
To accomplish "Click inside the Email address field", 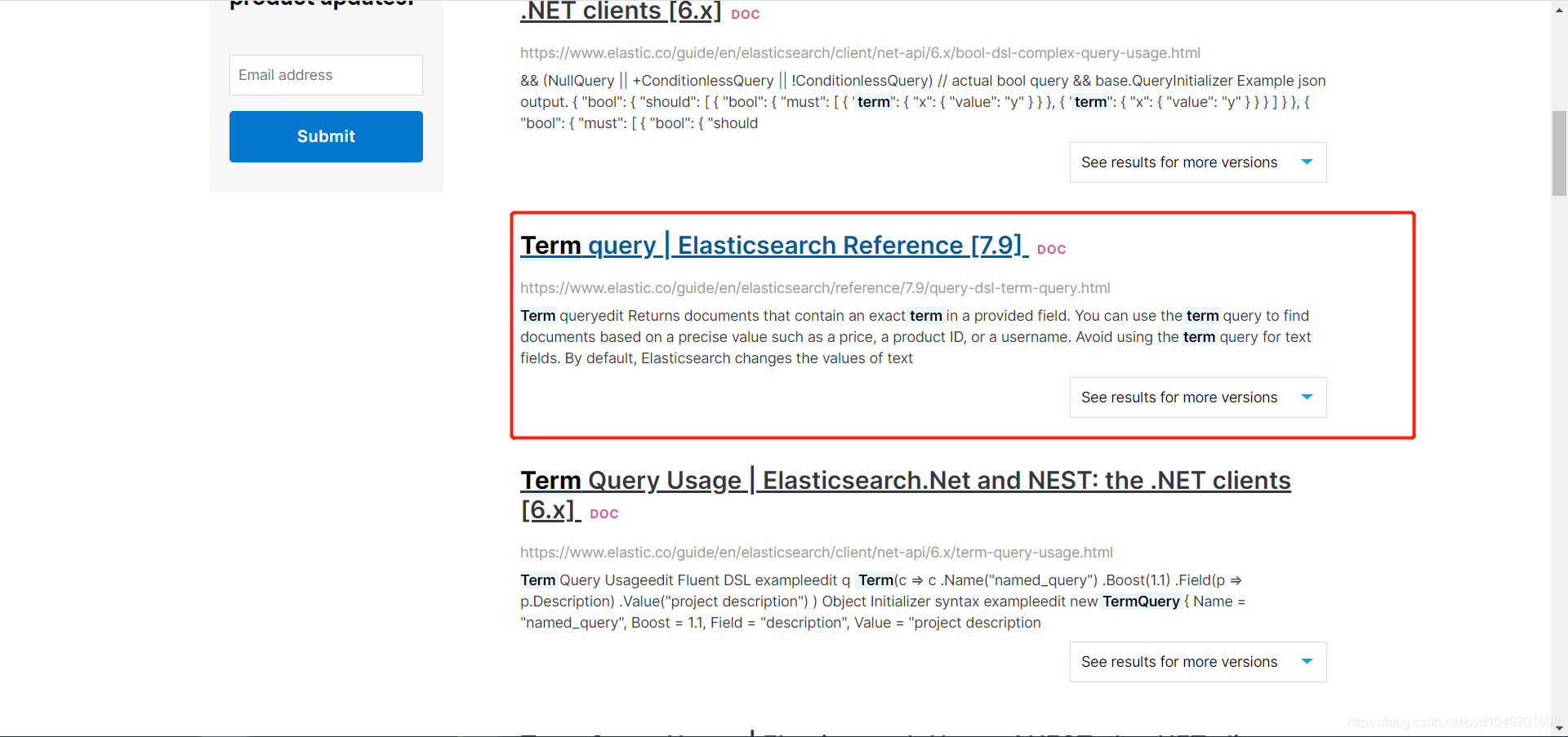I will point(325,74).
